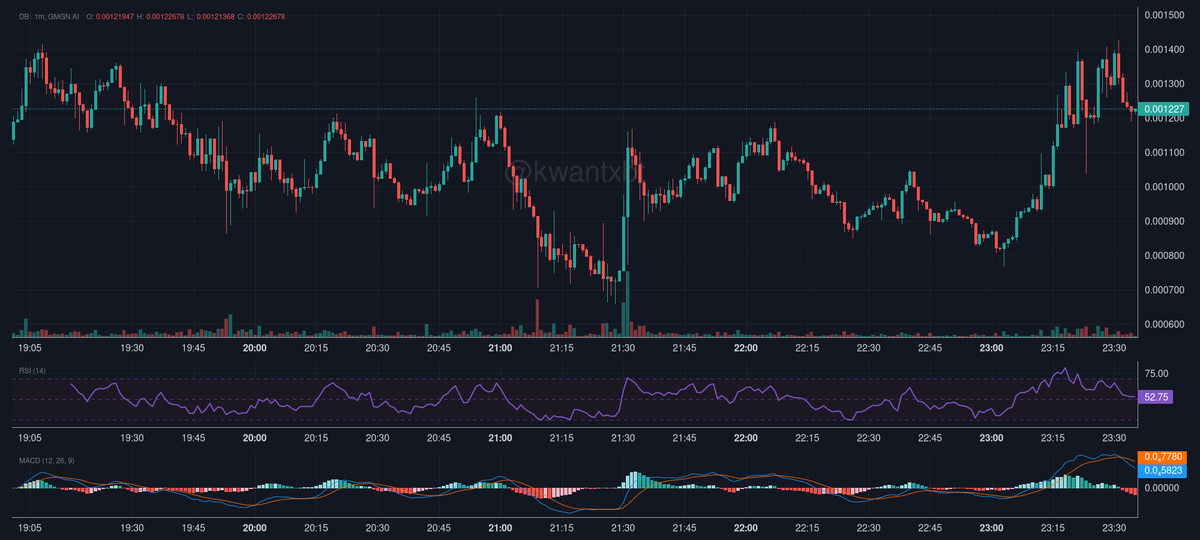Screen dimensions: 1200x540
Task: Click the 75.00 level on RSI axis
Action: click(1158, 373)
